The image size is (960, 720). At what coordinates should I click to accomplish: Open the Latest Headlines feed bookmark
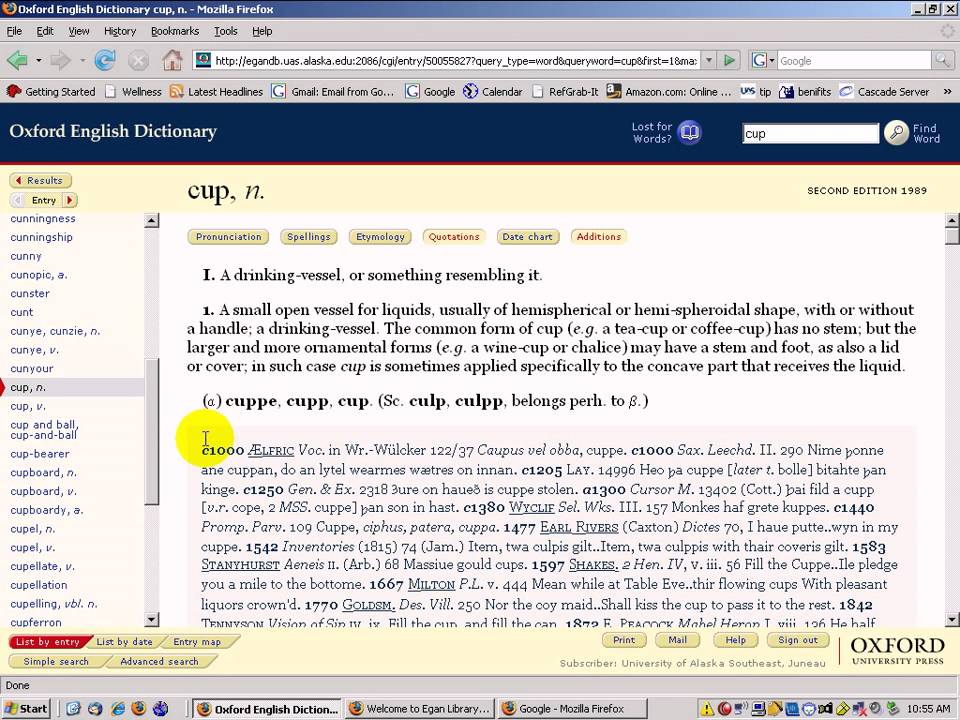(x=217, y=92)
